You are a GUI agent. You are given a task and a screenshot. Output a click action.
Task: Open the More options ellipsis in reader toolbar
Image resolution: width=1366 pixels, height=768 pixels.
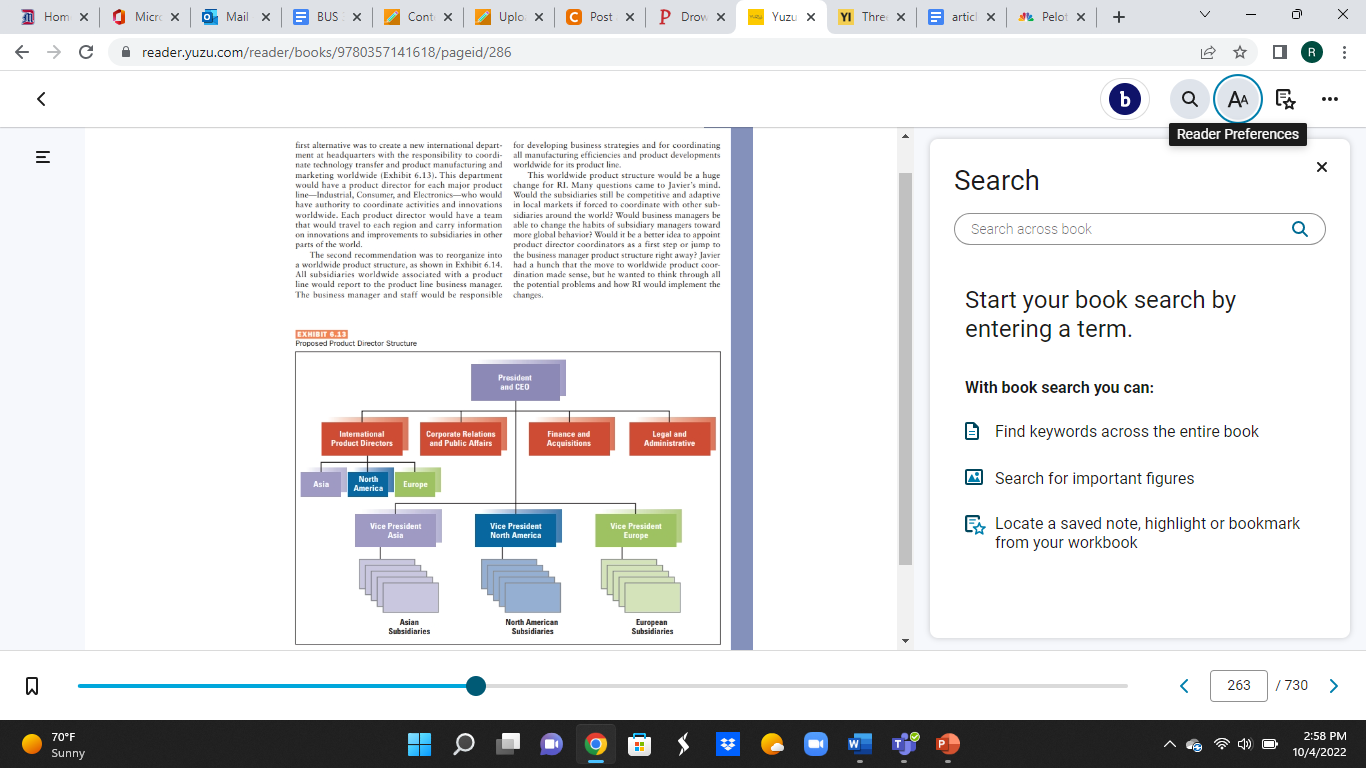pyautogui.click(x=1330, y=99)
